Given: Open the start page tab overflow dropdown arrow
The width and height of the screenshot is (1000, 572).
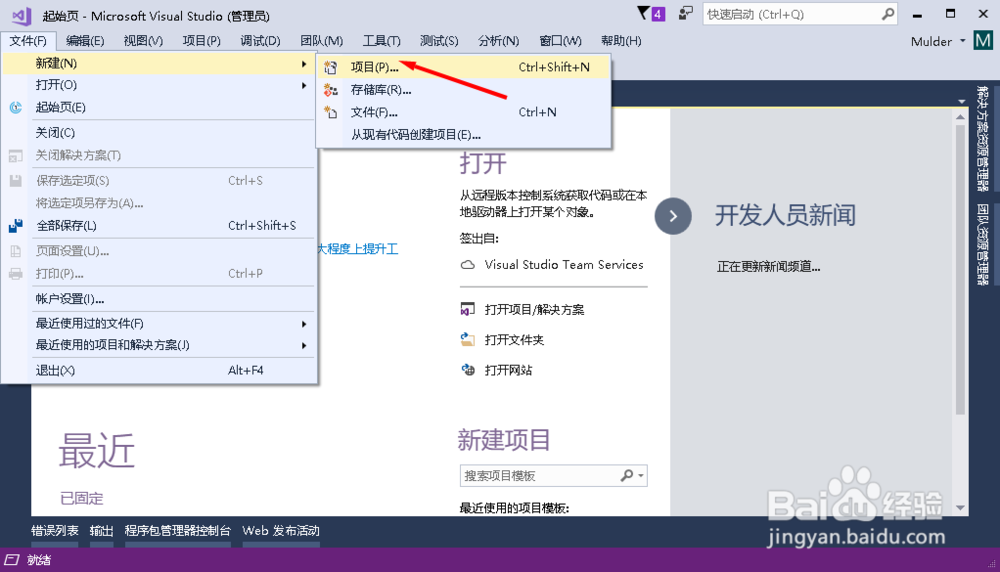Looking at the screenshot, I should tap(962, 101).
